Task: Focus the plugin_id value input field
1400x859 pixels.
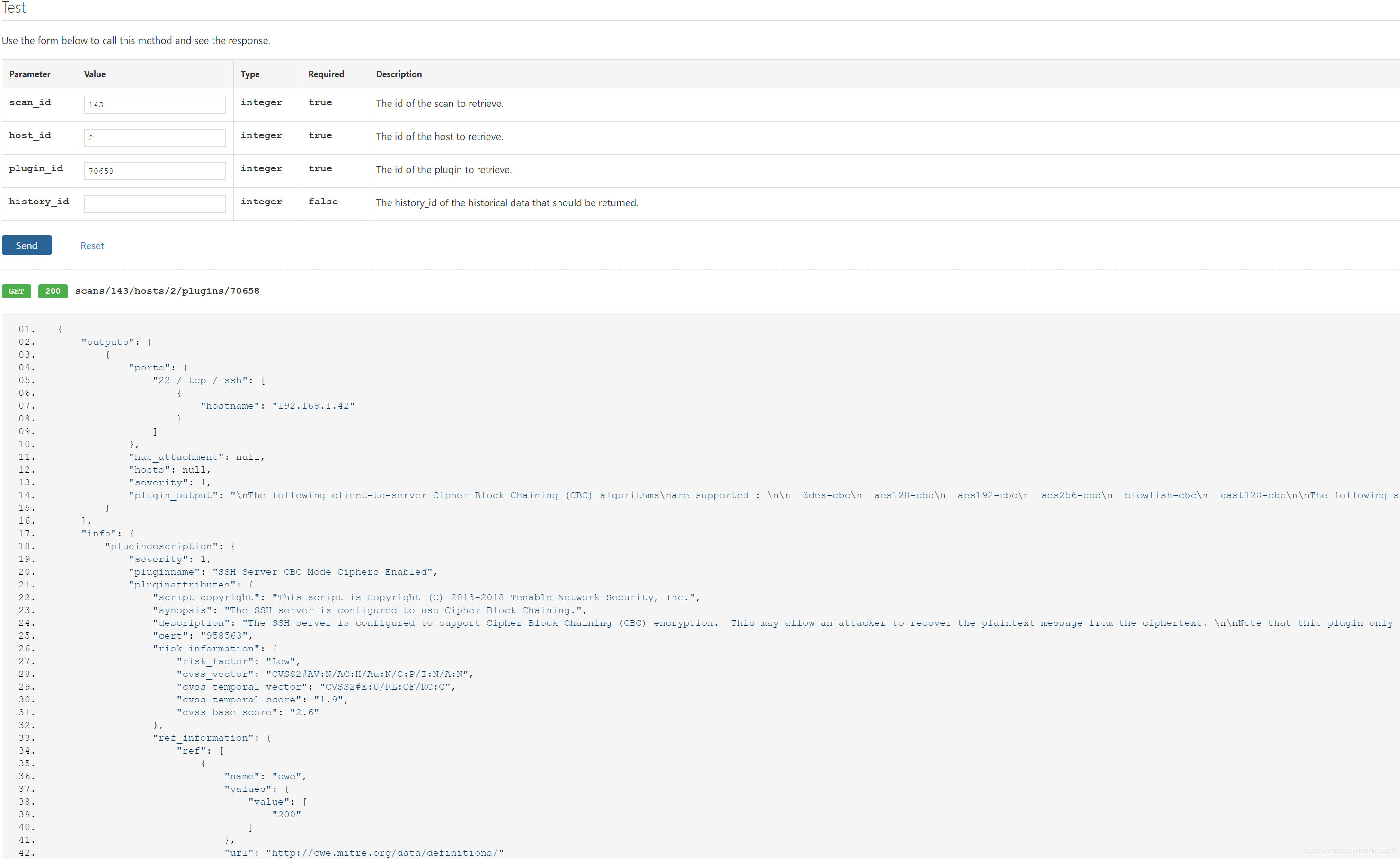Action: pos(155,170)
